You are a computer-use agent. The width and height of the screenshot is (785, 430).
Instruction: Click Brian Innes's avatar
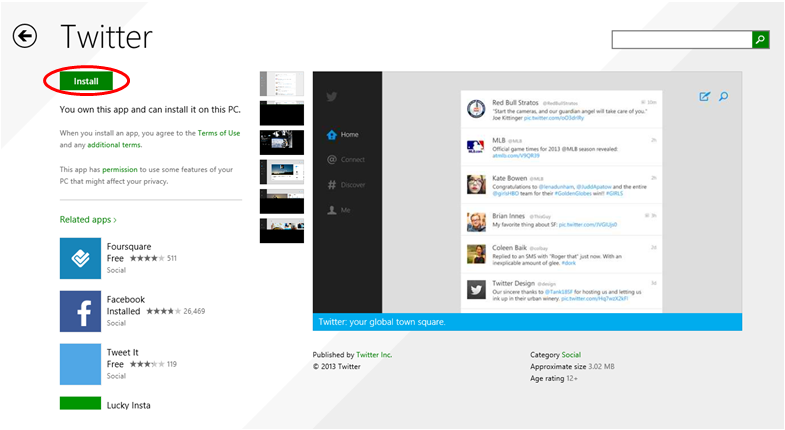pos(476,222)
